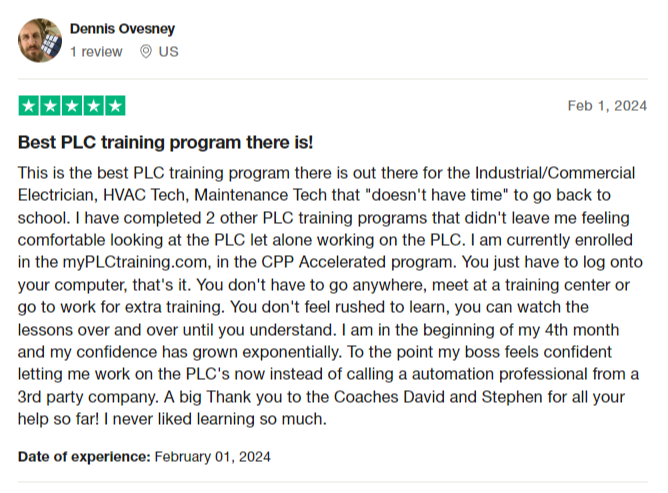Click the "HVAC Tech" phrase in the review
This screenshot has width=668, height=493.
[145, 195]
